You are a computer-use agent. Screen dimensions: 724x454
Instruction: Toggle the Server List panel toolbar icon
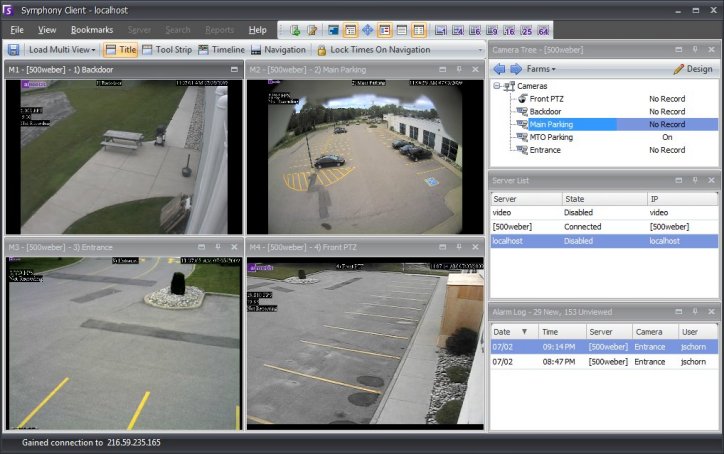click(385, 30)
